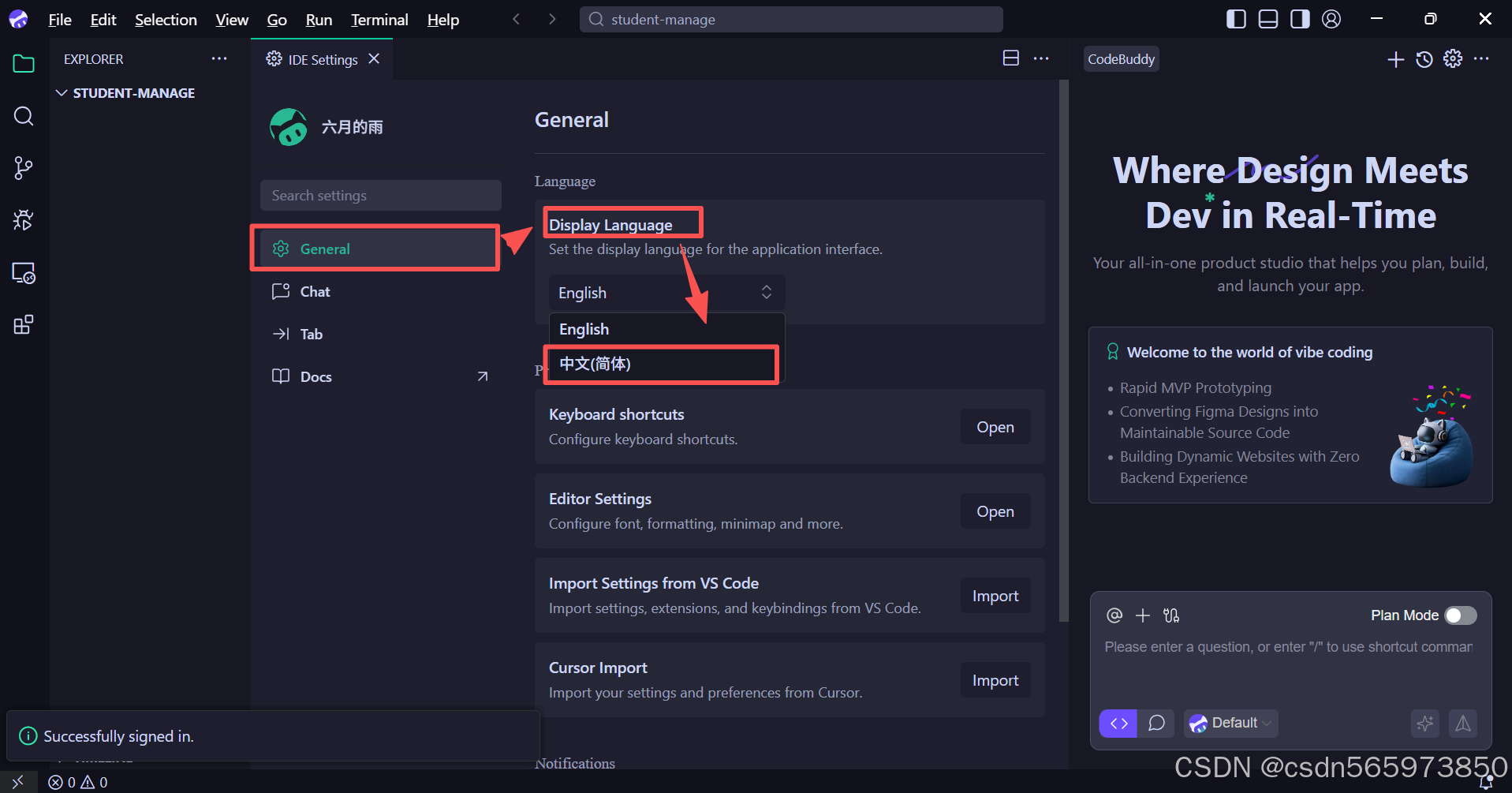
Task: Open CodeBuddy settings gear
Action: click(1453, 59)
